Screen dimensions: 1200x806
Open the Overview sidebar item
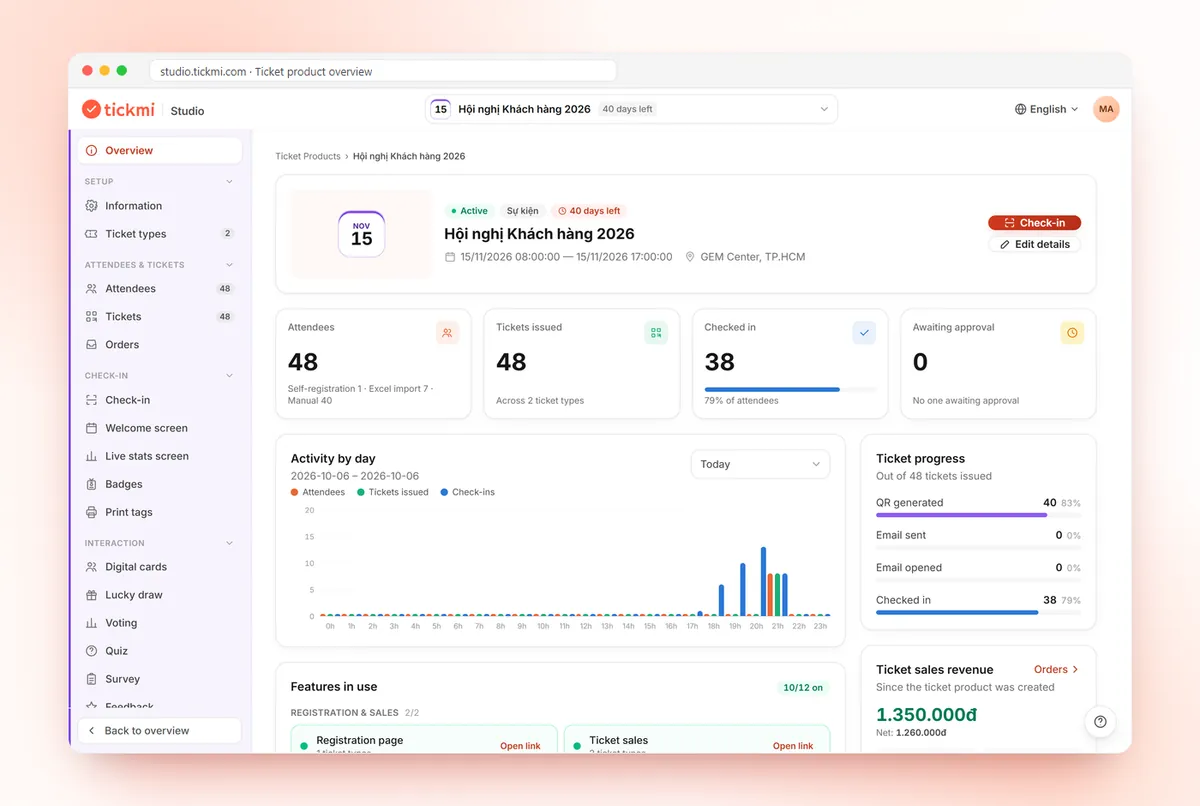point(160,150)
